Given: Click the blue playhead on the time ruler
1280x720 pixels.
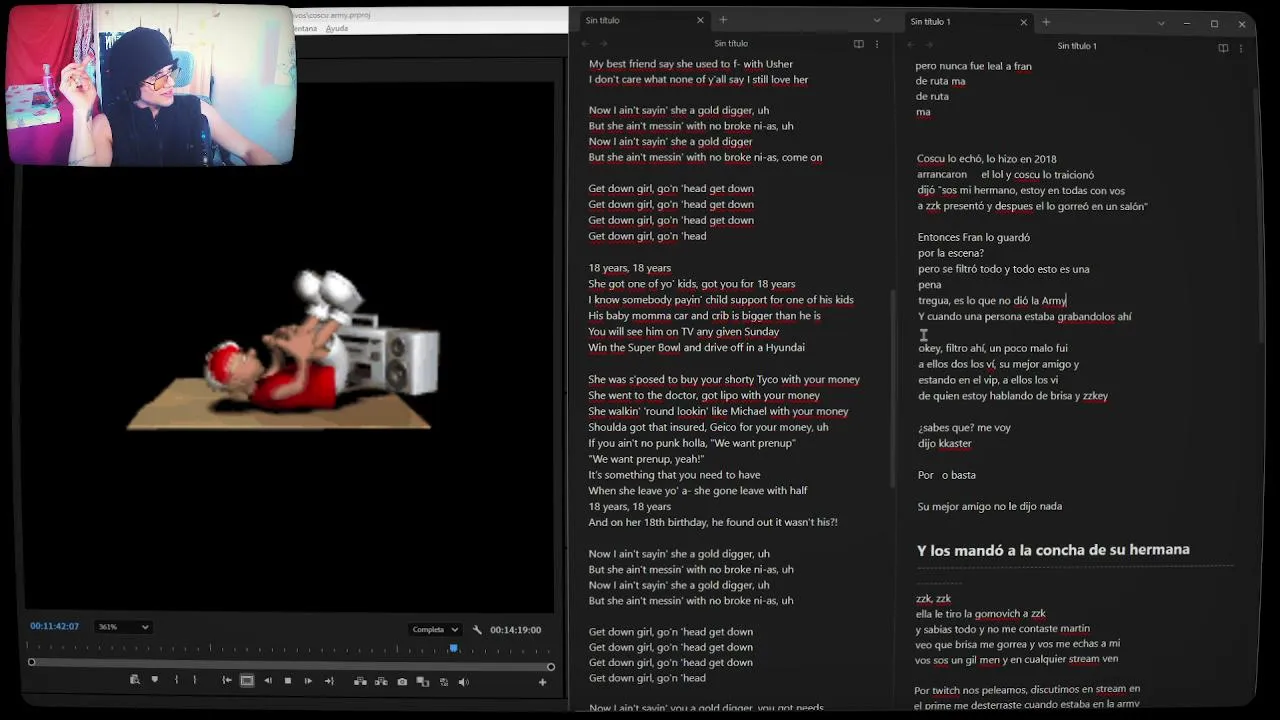Looking at the screenshot, I should [453, 648].
